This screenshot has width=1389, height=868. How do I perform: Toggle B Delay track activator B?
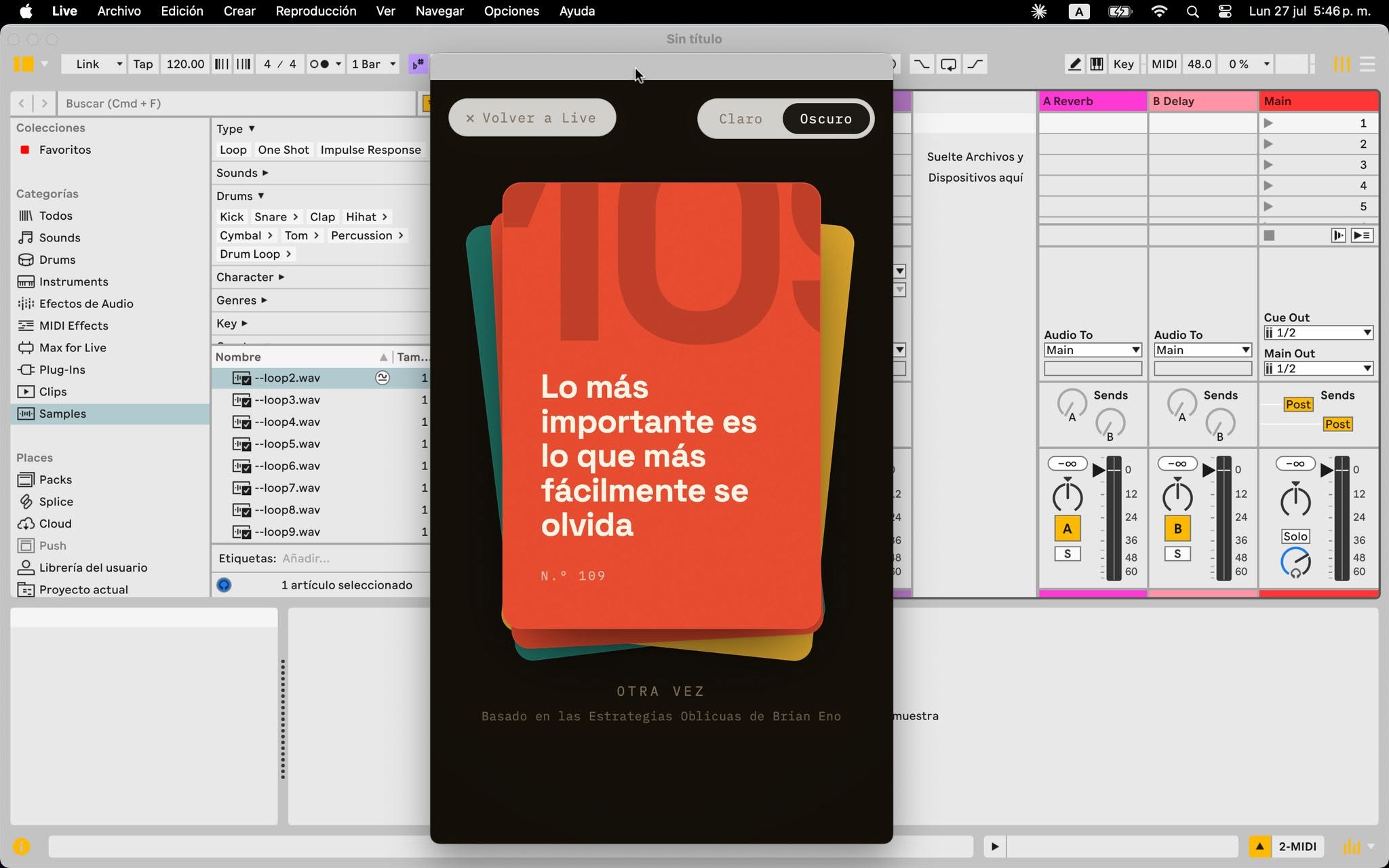(1177, 529)
